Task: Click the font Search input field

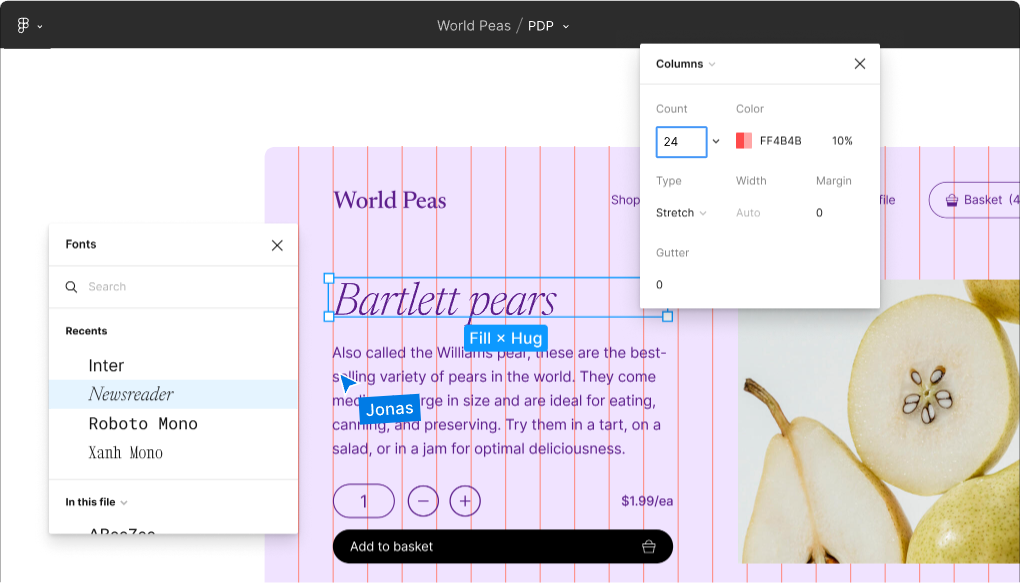Action: (180, 287)
